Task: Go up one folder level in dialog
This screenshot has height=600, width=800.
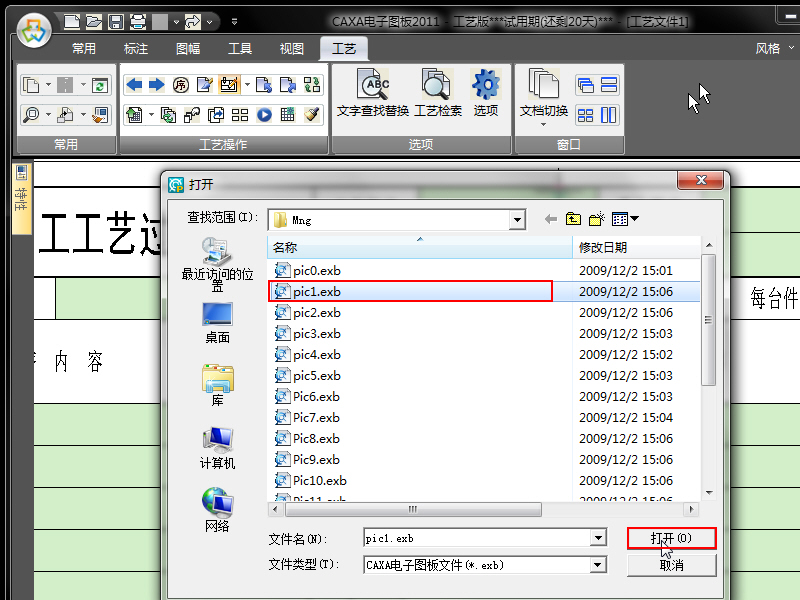Action: click(573, 218)
